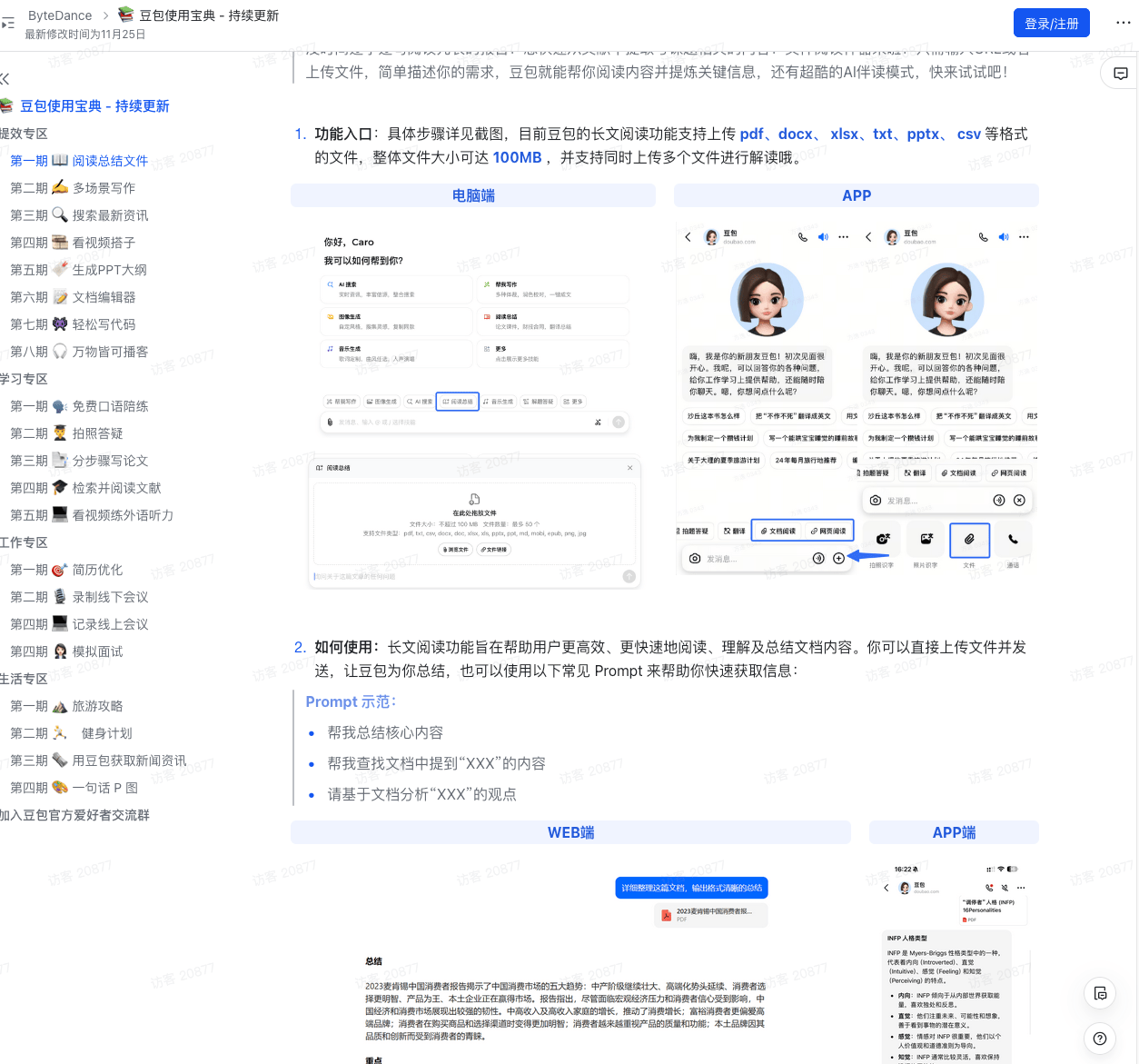The height and width of the screenshot is (1064, 1139).
Task: Open 第五期 生成PPT大纲 entry
Action: point(78,270)
